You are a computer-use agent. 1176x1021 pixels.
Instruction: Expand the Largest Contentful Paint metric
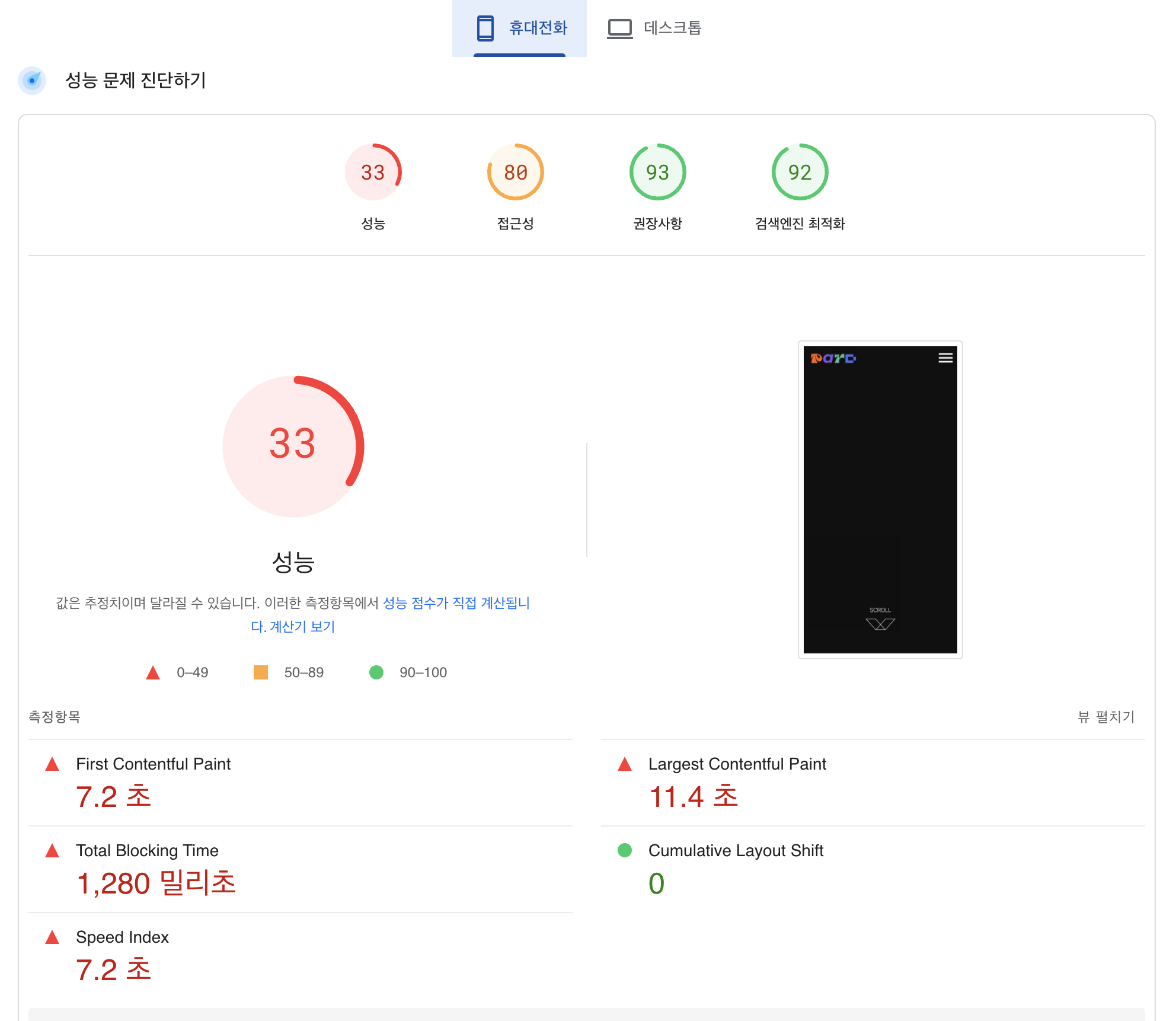pos(737,764)
